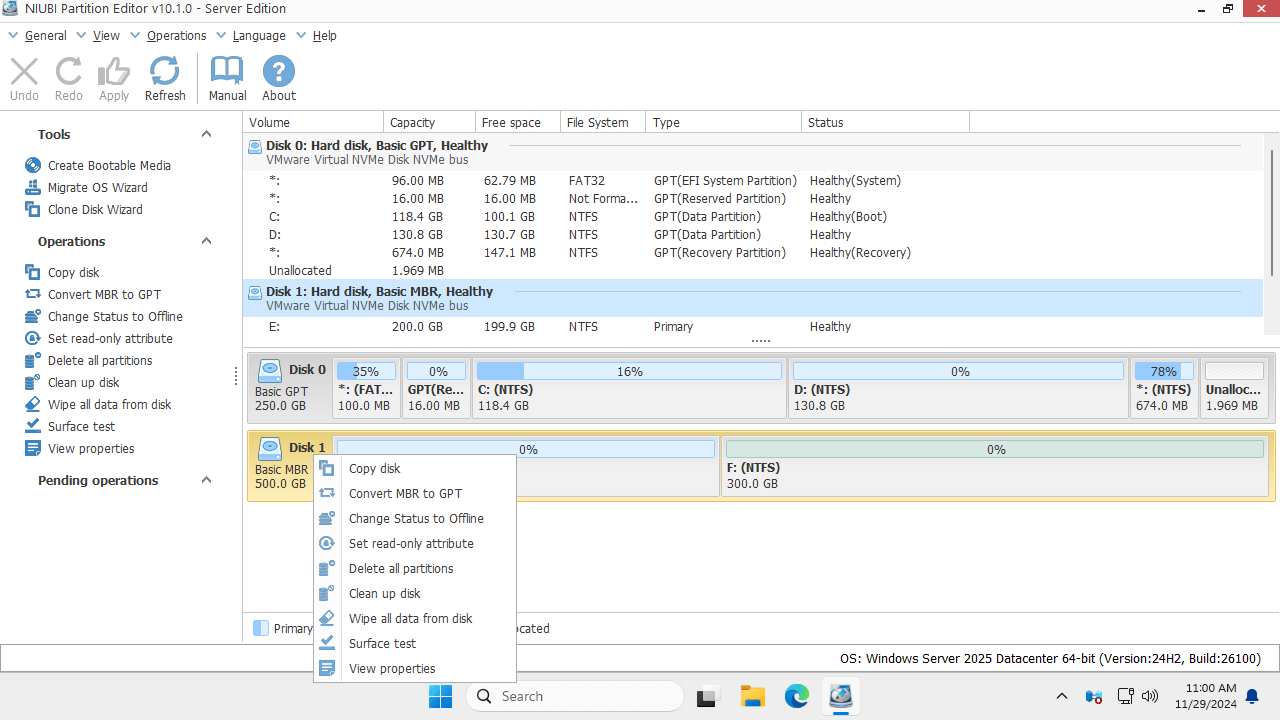Collapse the Tools panel section
This screenshot has height=720, width=1280.
coord(206,135)
